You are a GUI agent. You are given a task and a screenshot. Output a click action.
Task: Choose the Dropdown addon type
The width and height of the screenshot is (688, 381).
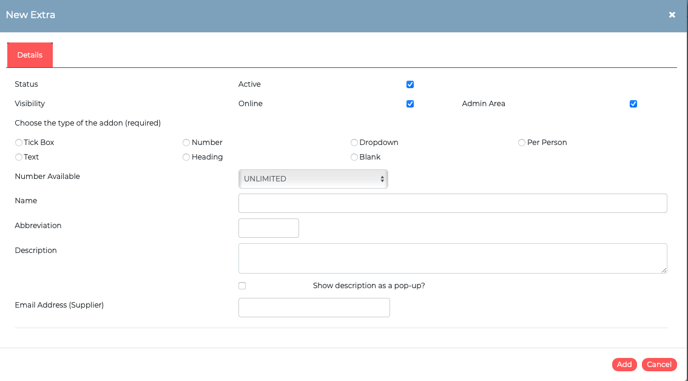pos(354,142)
